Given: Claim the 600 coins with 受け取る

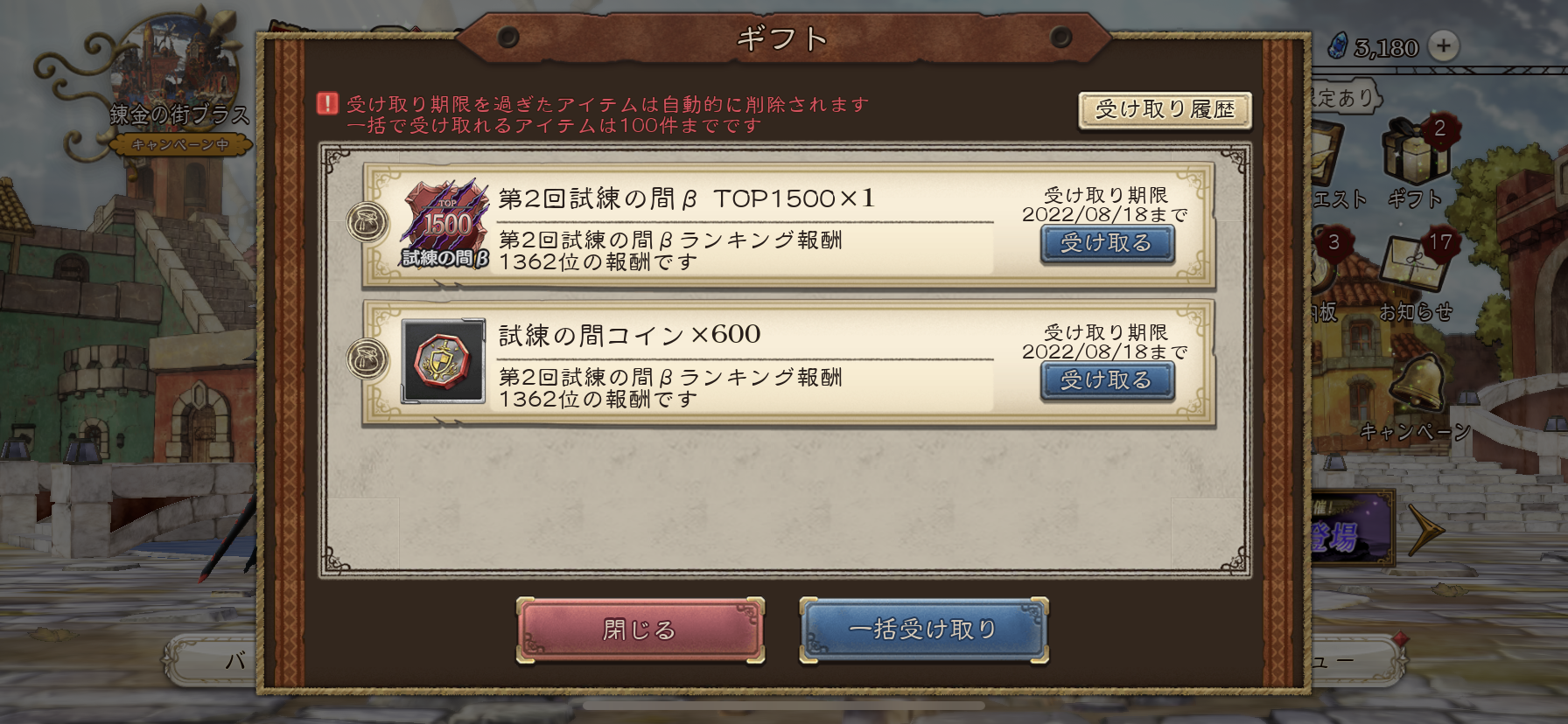Looking at the screenshot, I should (x=1107, y=381).
